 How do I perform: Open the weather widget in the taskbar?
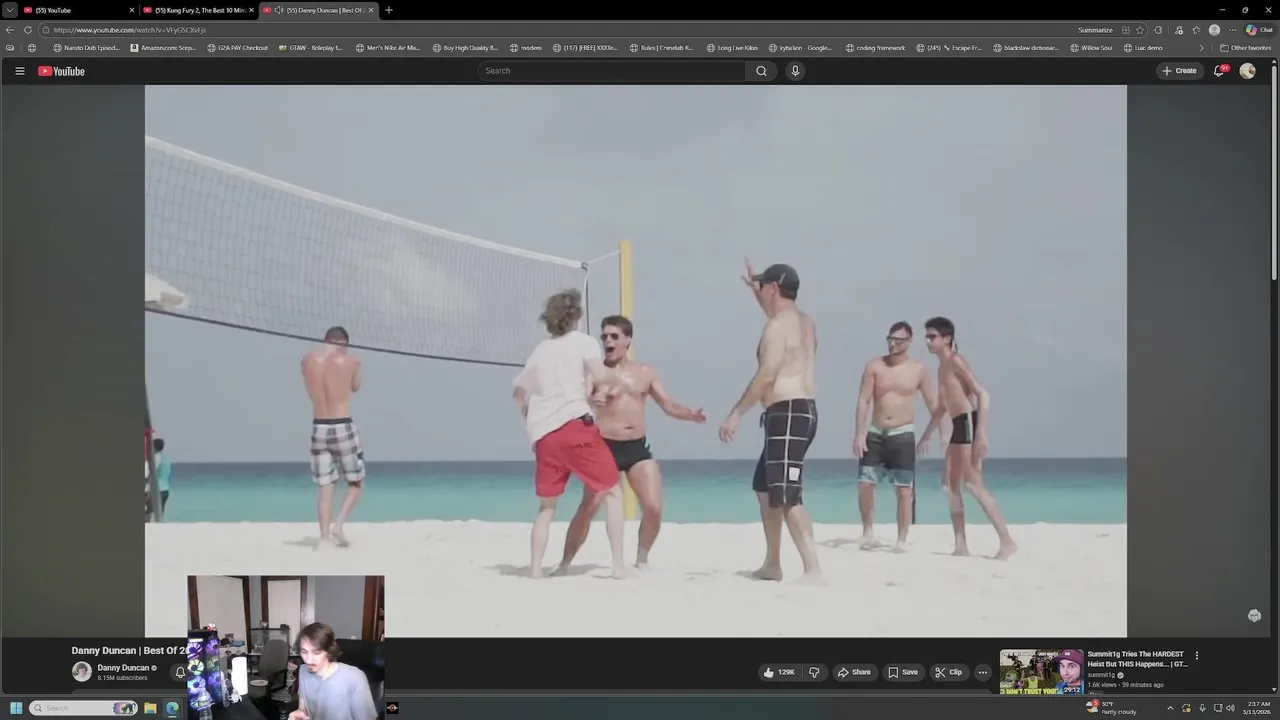1111,708
